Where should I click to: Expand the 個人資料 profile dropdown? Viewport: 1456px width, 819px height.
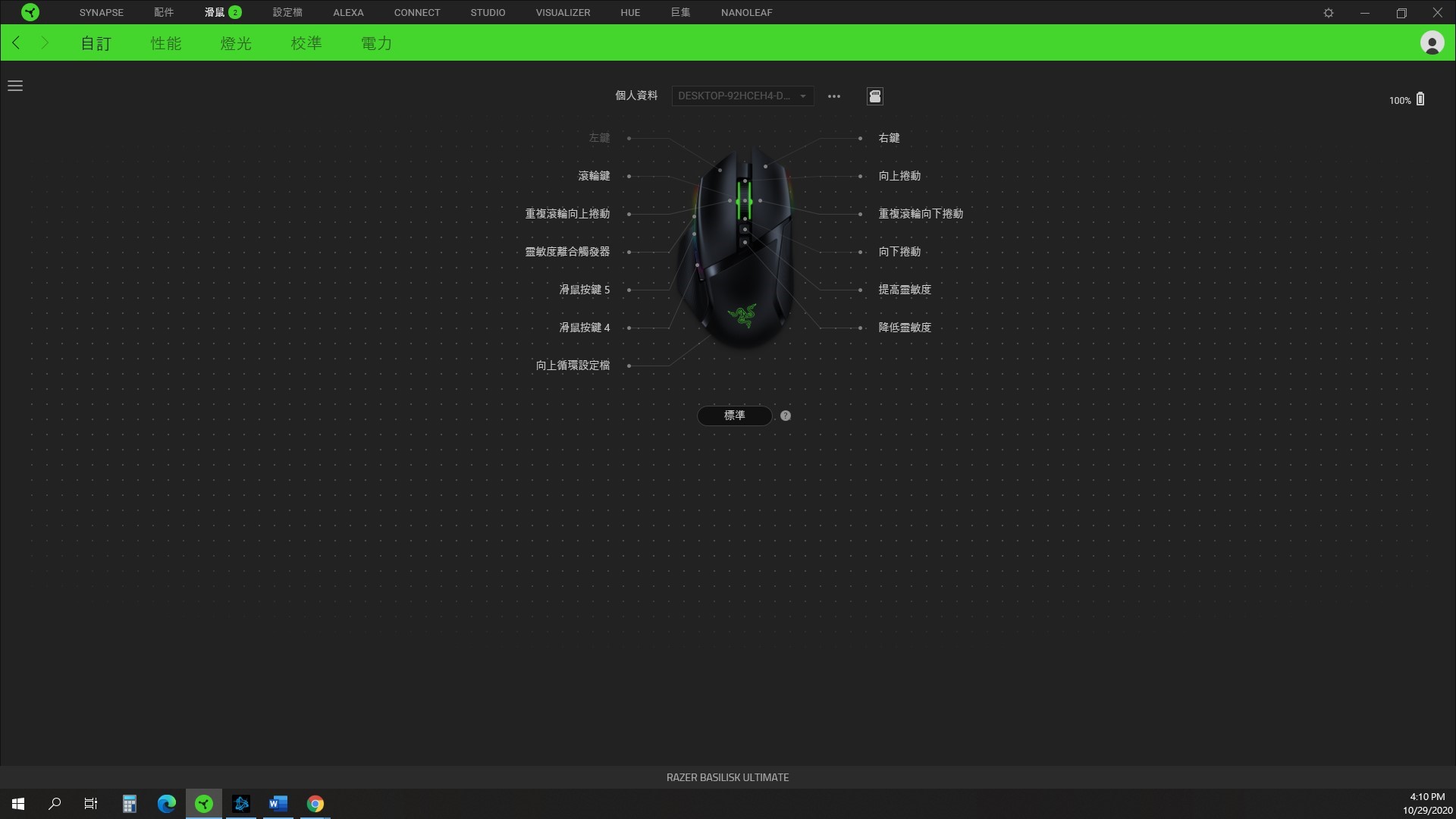click(742, 96)
